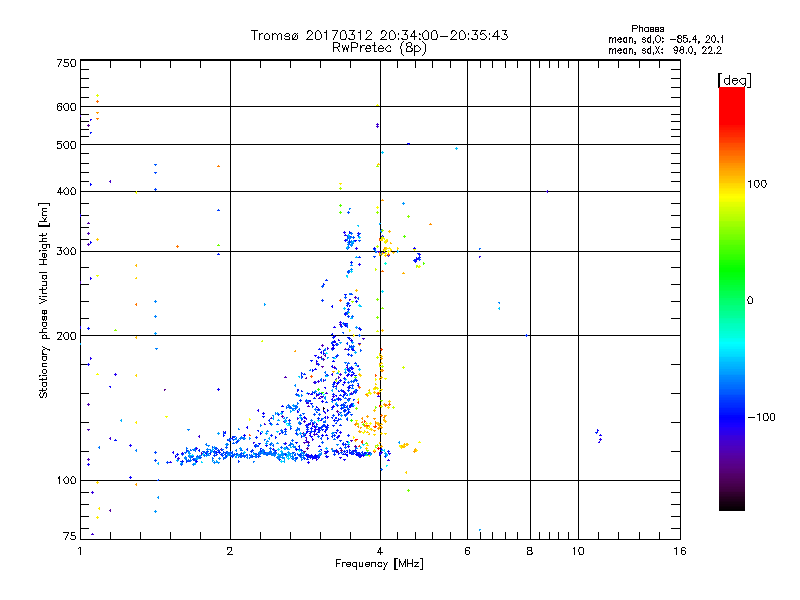Screen dimensions: 800x600
Task: Click the x-axis tick label '10'
Action: tap(578, 551)
